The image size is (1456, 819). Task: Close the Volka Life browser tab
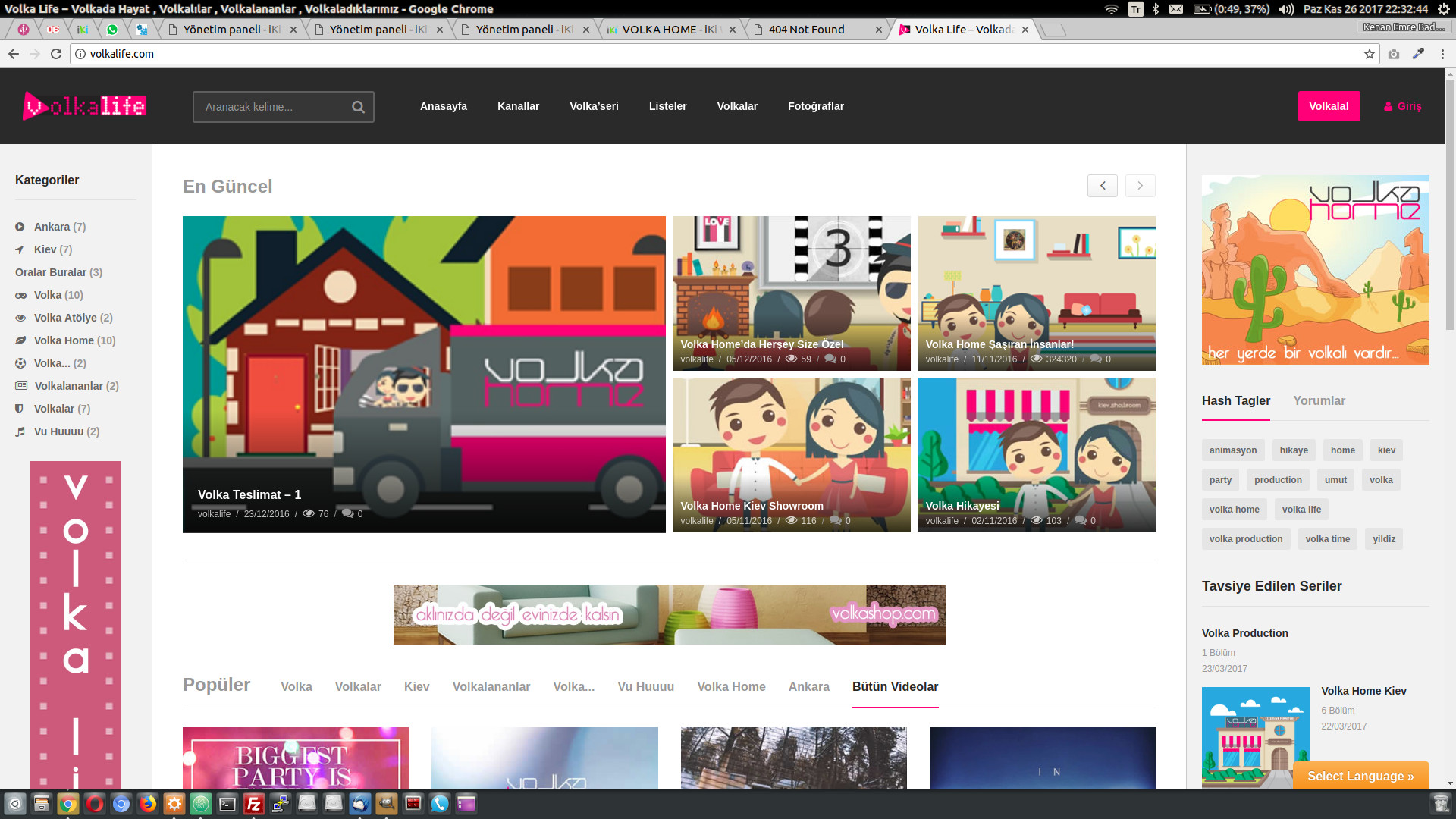pos(1025,30)
